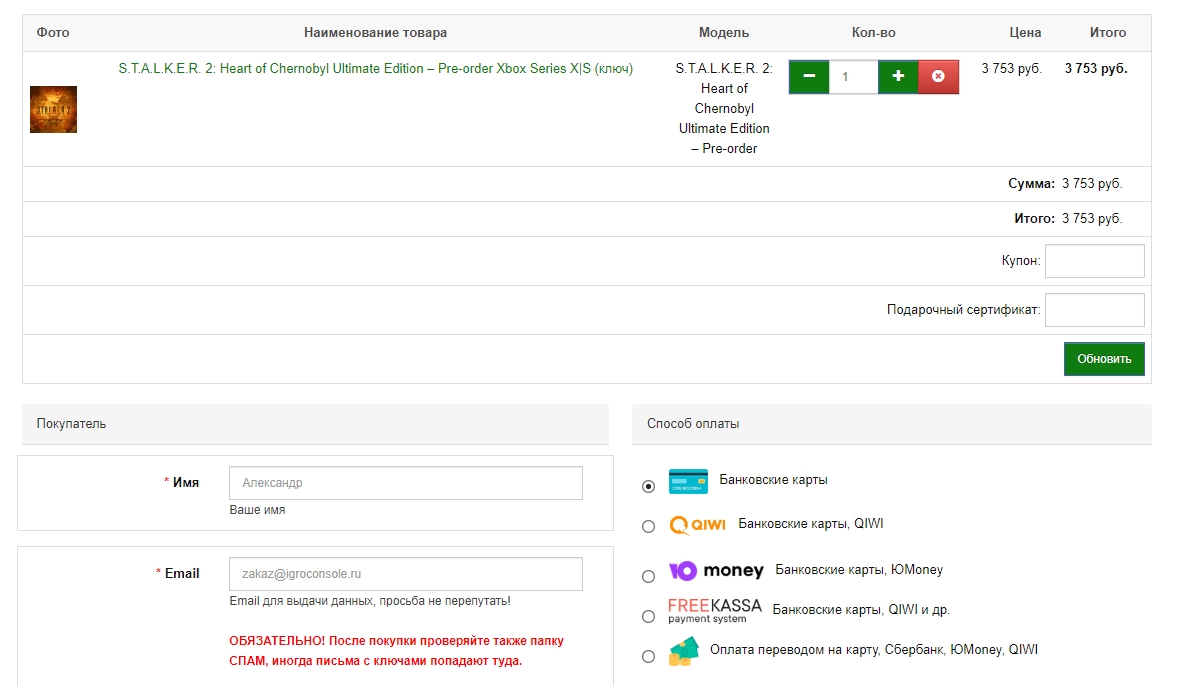Select card transfer payment radio button

coord(649,656)
